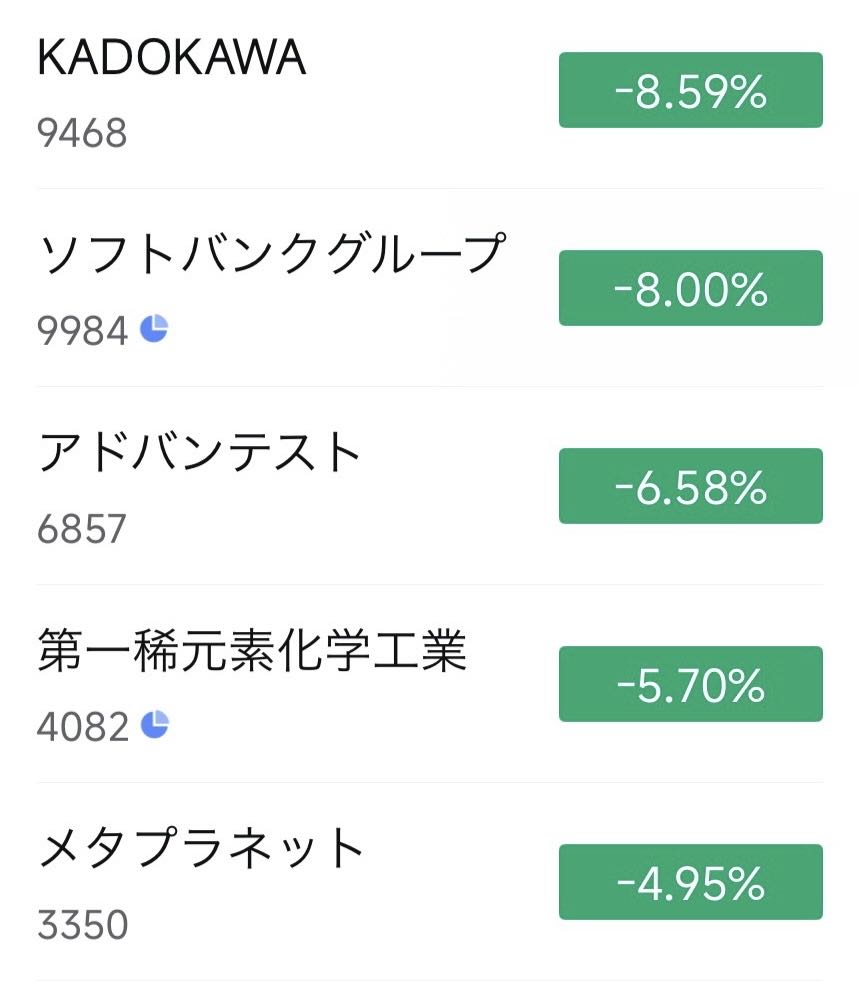Select stock code 4082
Image resolution: width=859 pixels, height=981 pixels.
pos(82,725)
